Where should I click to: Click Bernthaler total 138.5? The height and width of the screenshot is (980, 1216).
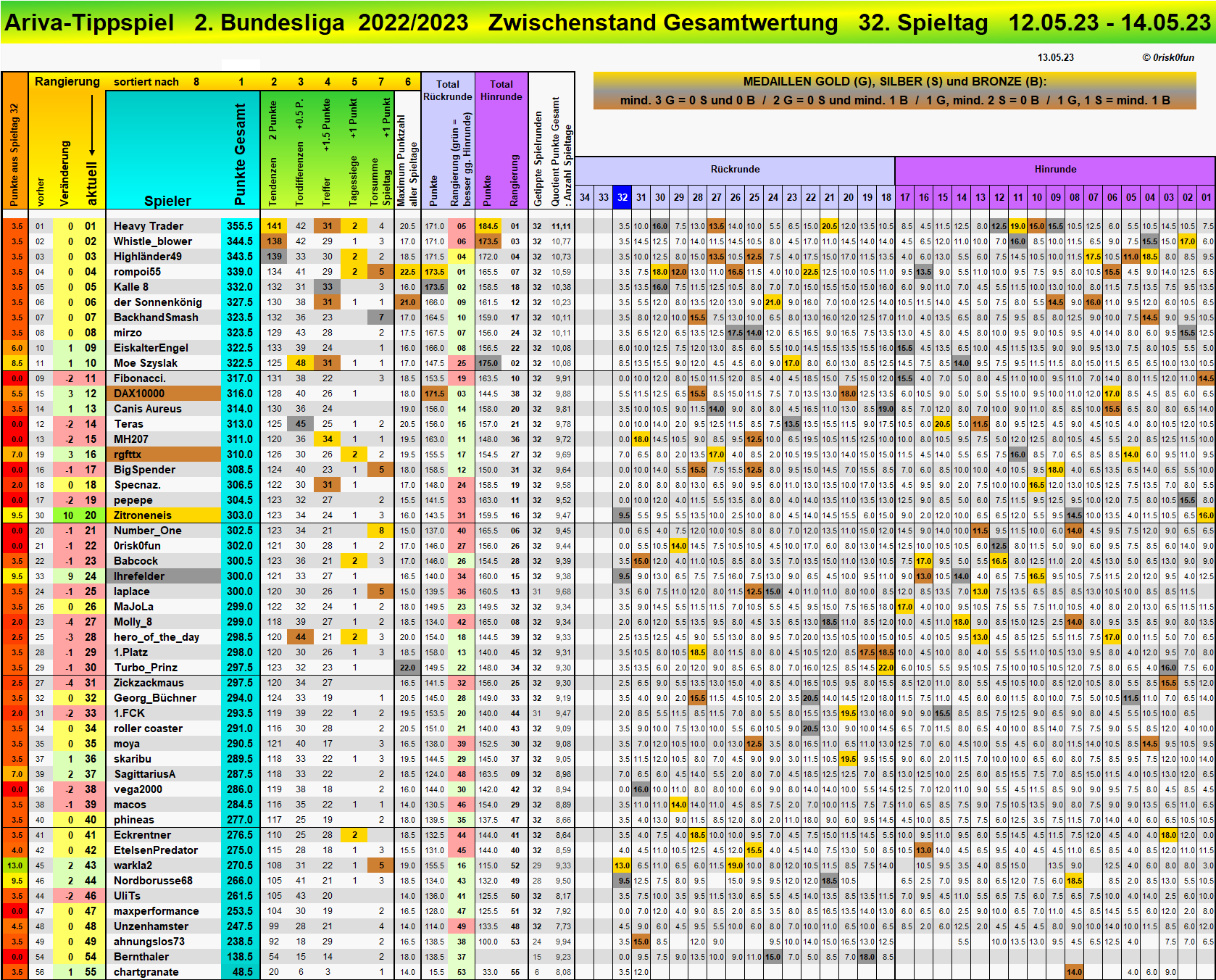240,957
